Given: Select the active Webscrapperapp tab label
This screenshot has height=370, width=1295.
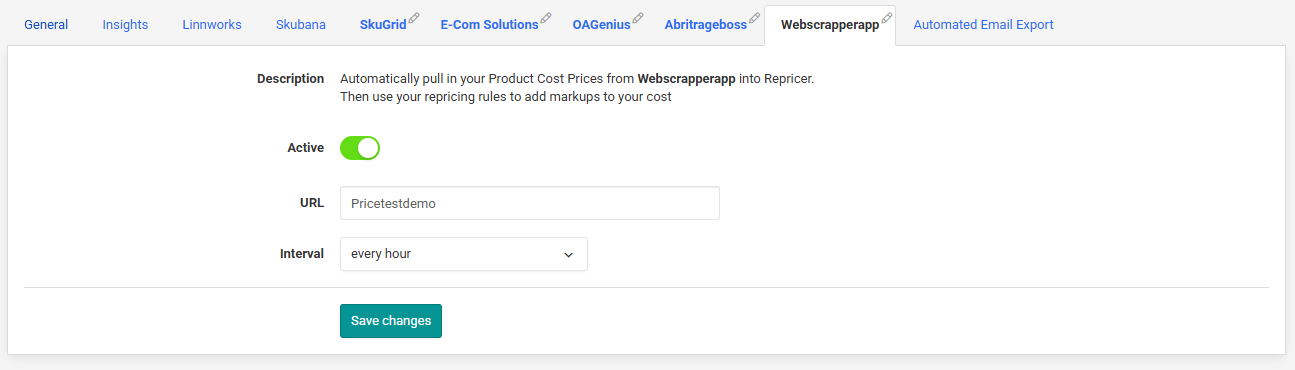Looking at the screenshot, I should [x=830, y=25].
